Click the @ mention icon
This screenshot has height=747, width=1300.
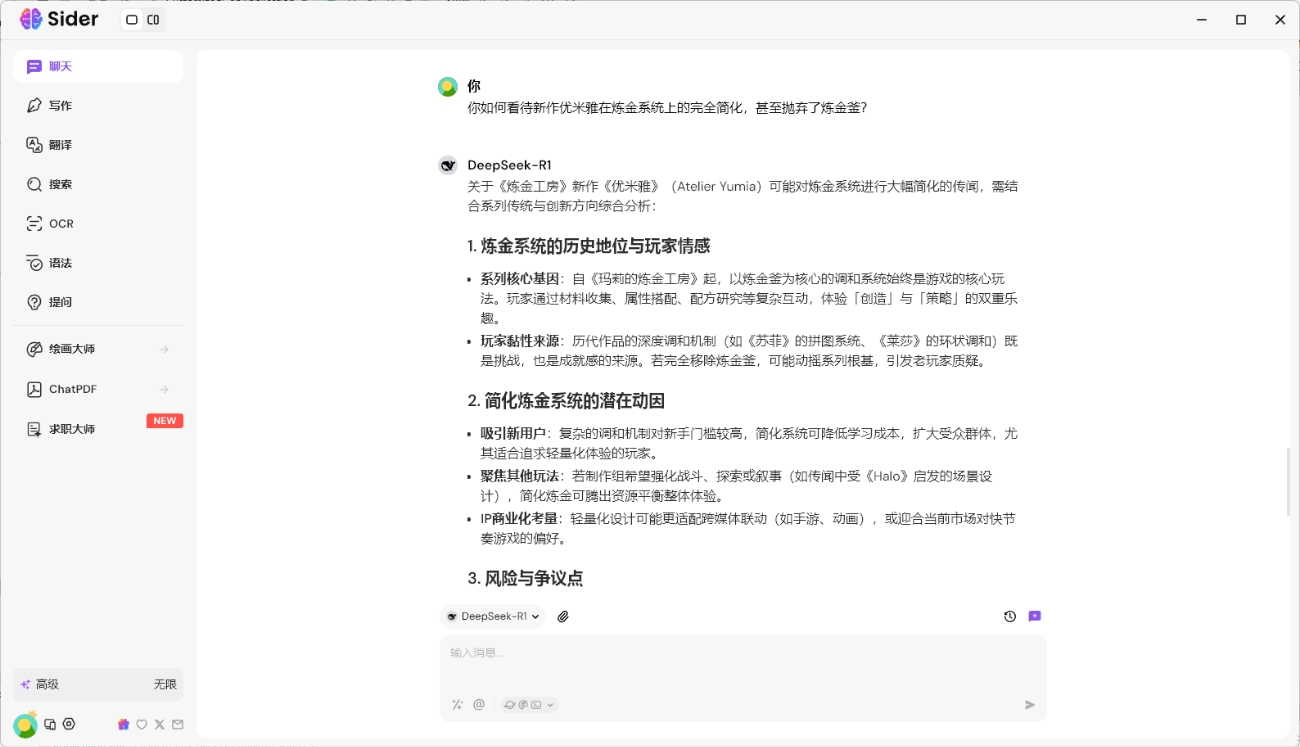tap(479, 705)
